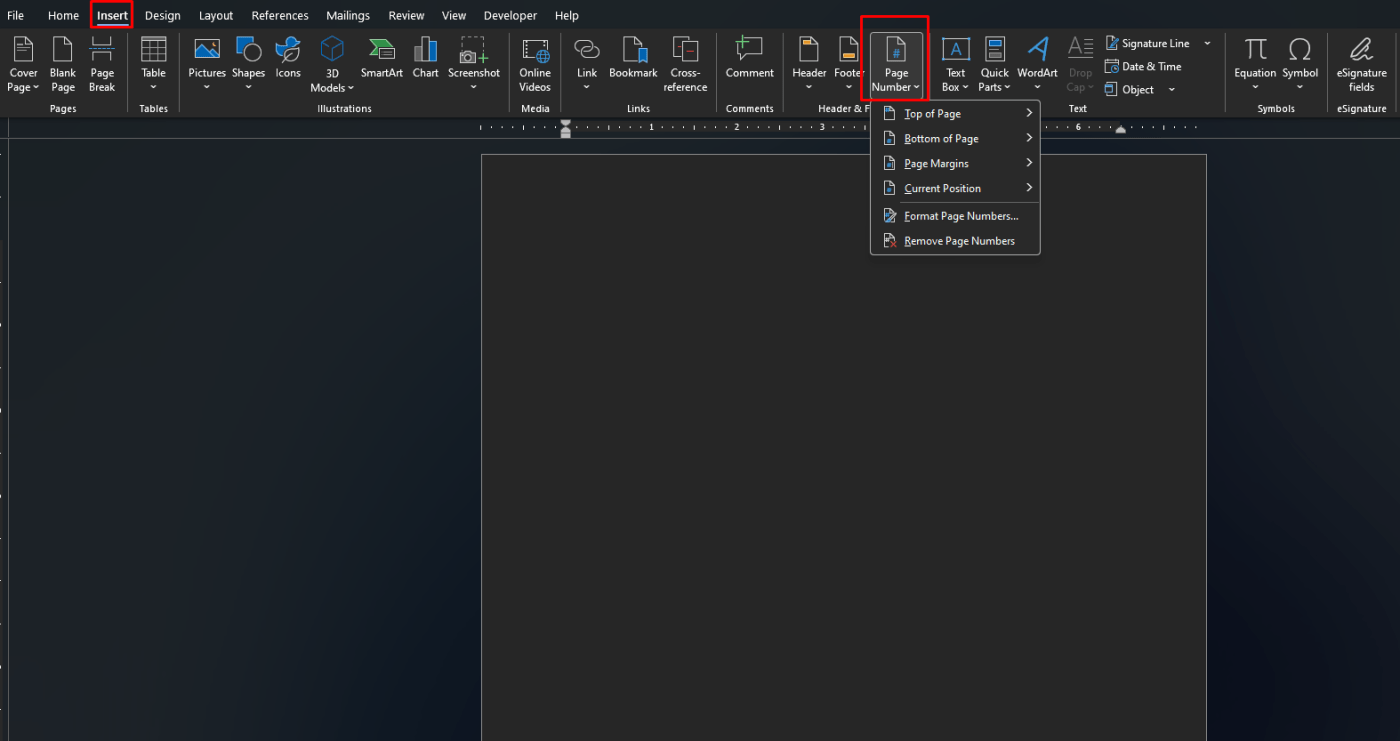Insert Online Videos
This screenshot has width=1400, height=741.
535,66
